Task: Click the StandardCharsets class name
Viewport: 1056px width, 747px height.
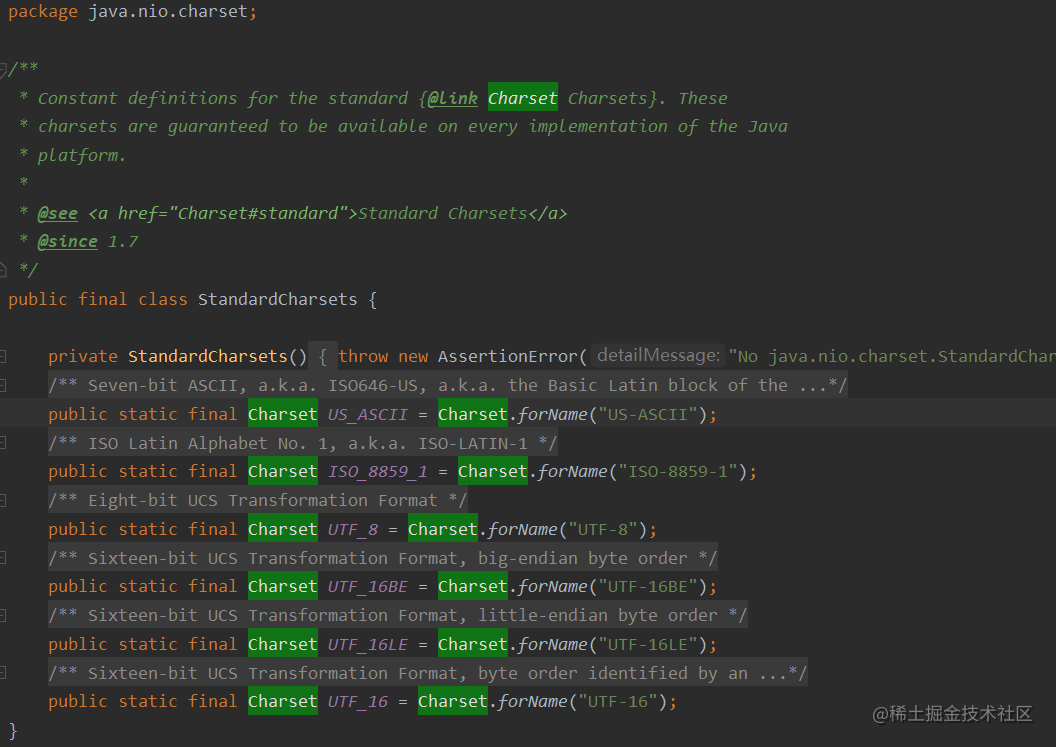Action: point(277,298)
